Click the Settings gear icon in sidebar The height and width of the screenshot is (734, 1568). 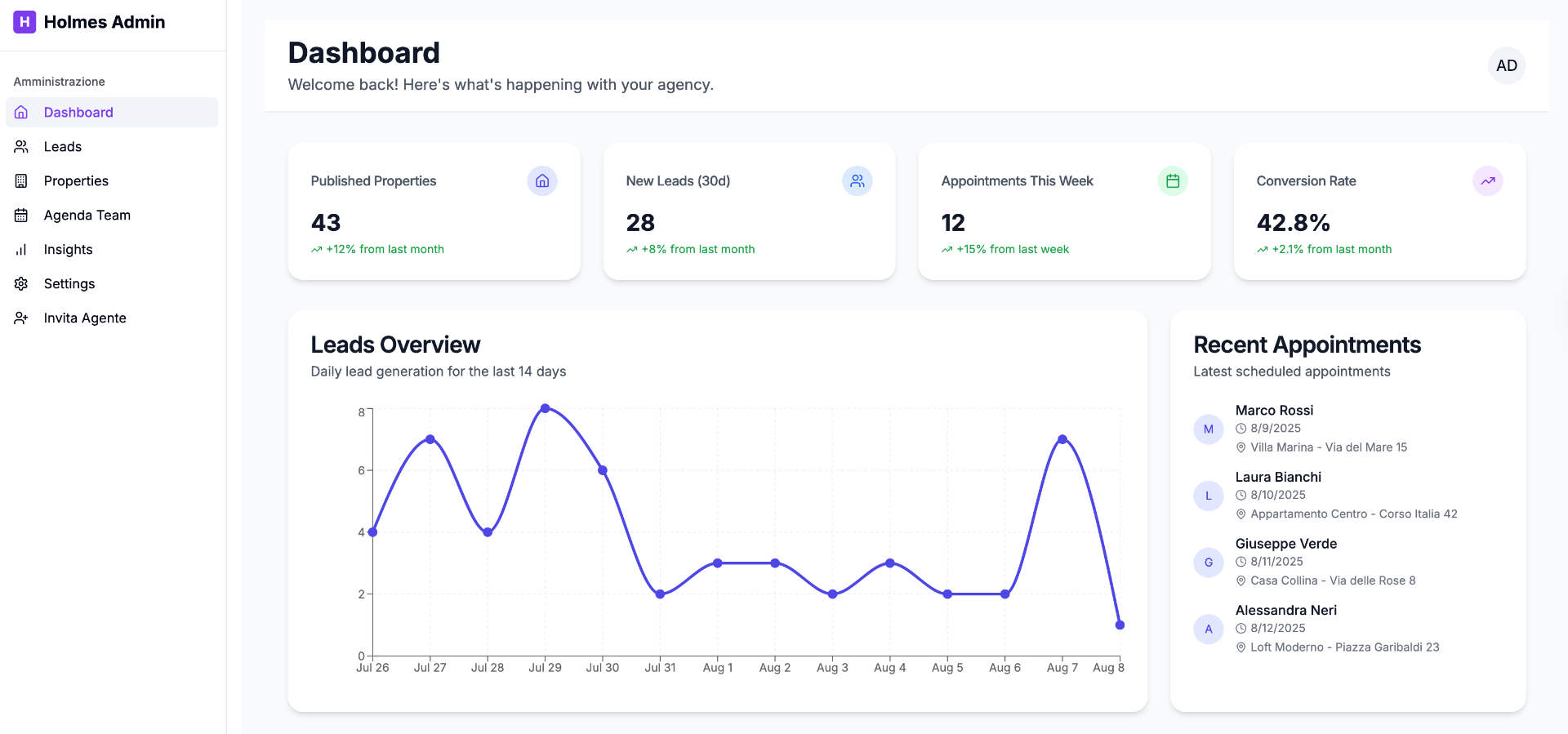[x=21, y=284]
